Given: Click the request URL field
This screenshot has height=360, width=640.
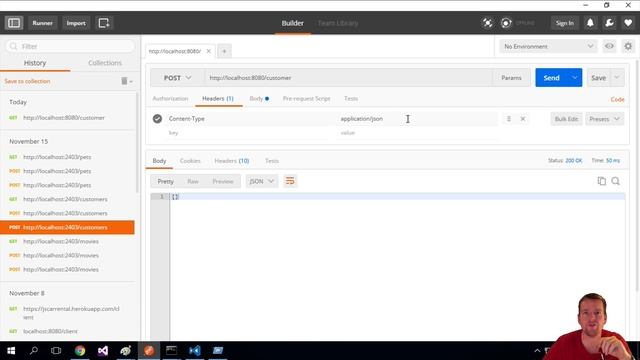Looking at the screenshot, I should pyautogui.click(x=348, y=78).
